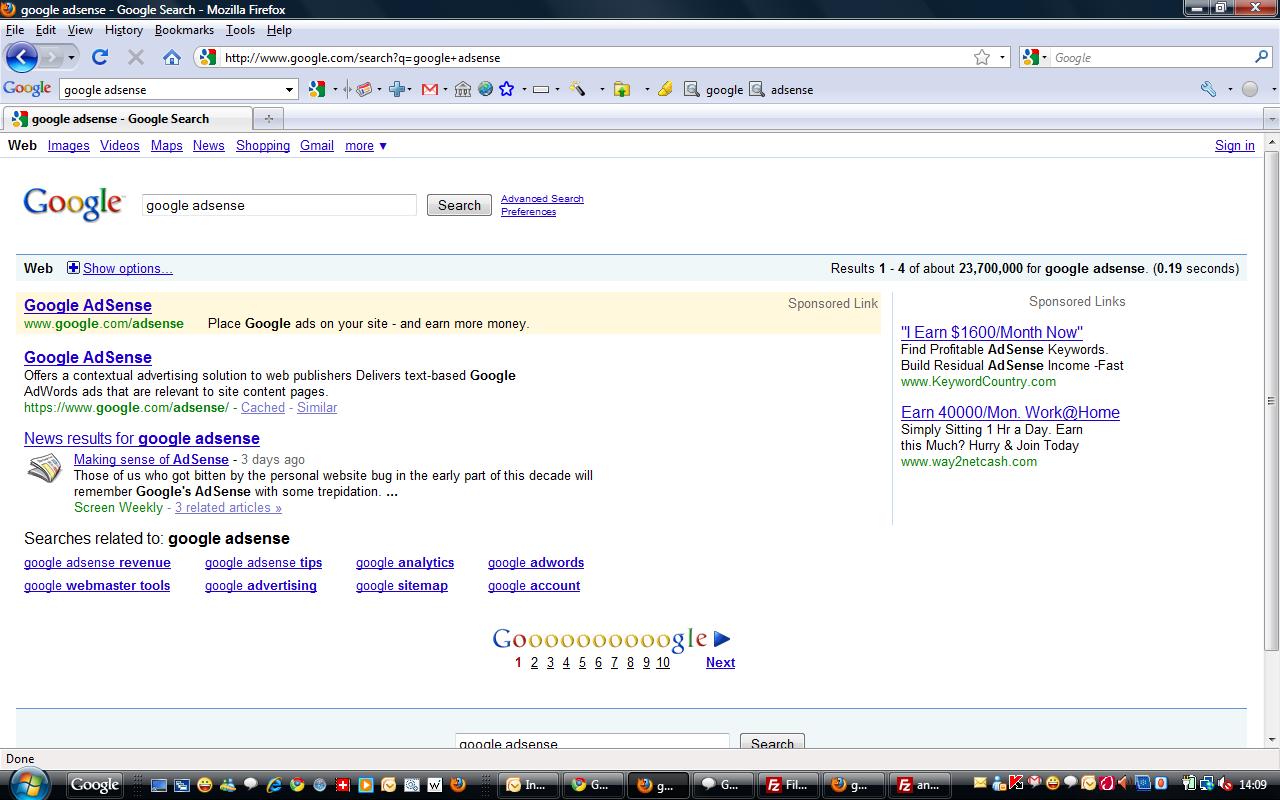
Task: Open Google Toolbar wrench settings icon
Action: pyautogui.click(x=1209, y=89)
